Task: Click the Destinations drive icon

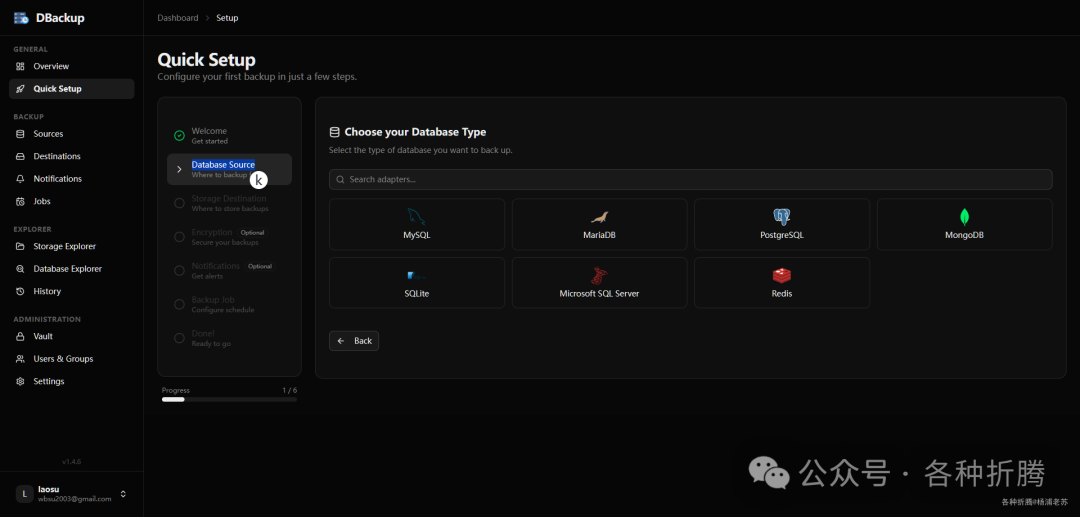Action: (x=20, y=156)
